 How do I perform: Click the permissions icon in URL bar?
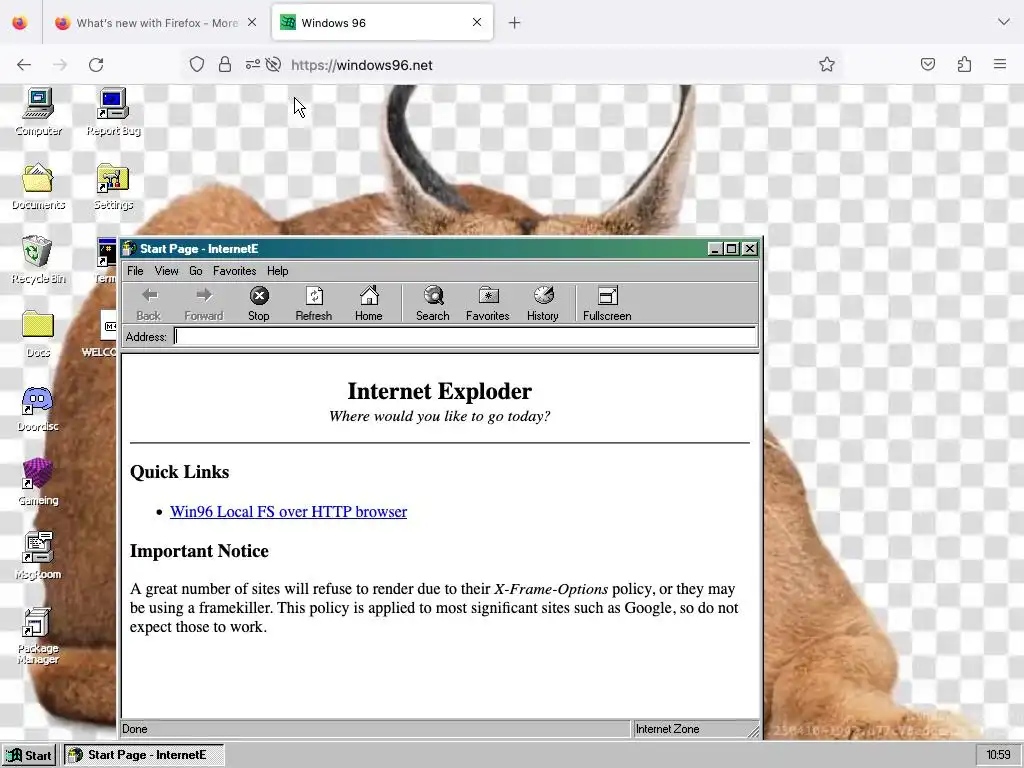pyautogui.click(x=253, y=65)
